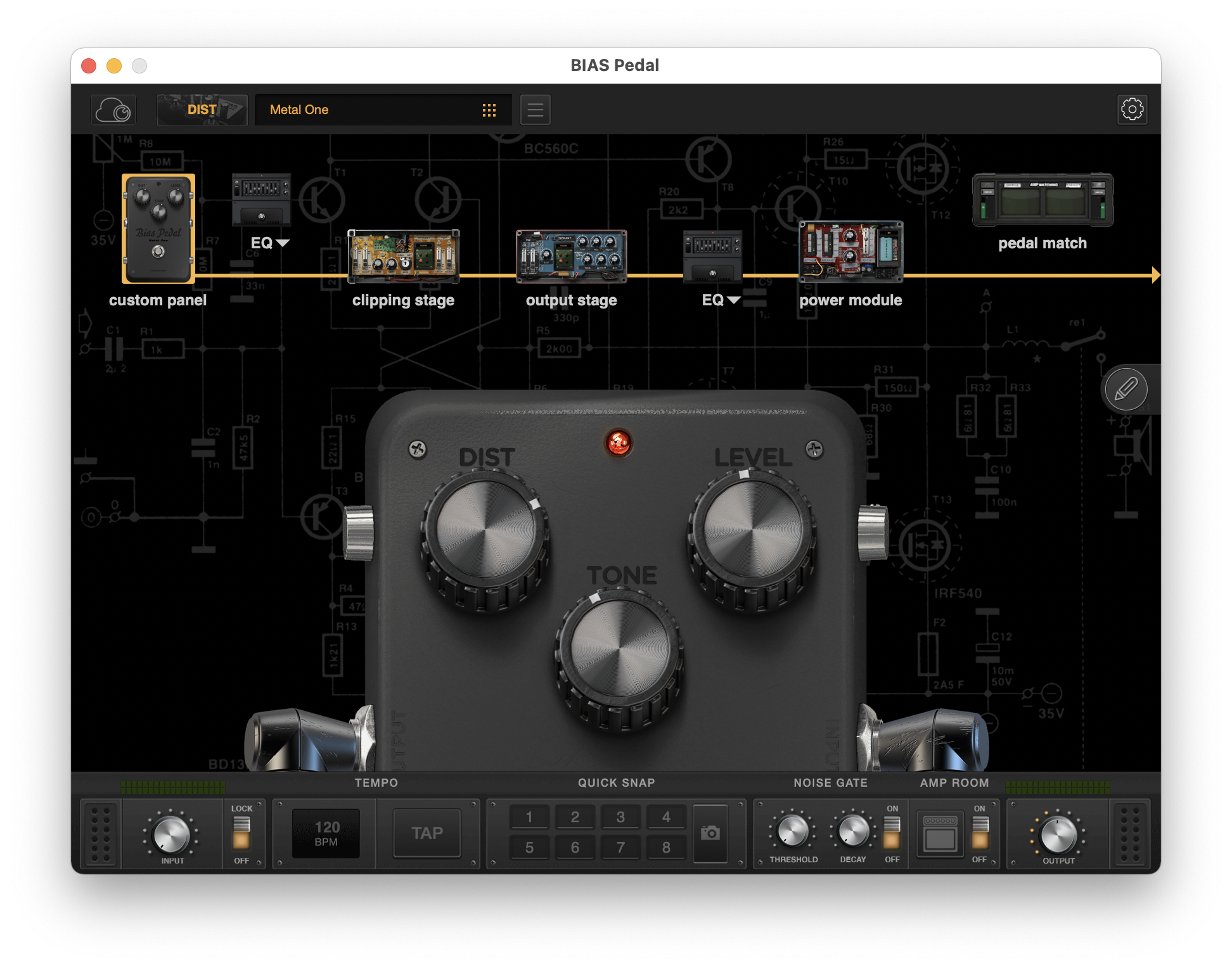
Task: Toggle the red pedal LED indicator
Action: (x=619, y=443)
